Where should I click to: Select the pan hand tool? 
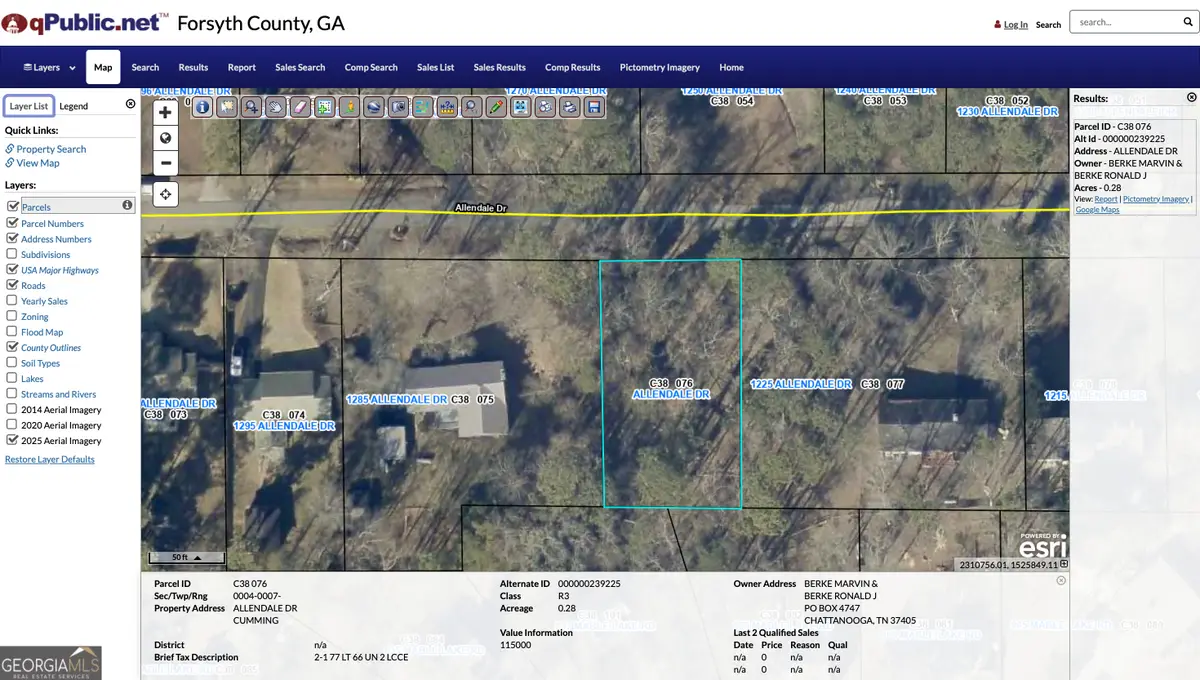(x=277, y=107)
